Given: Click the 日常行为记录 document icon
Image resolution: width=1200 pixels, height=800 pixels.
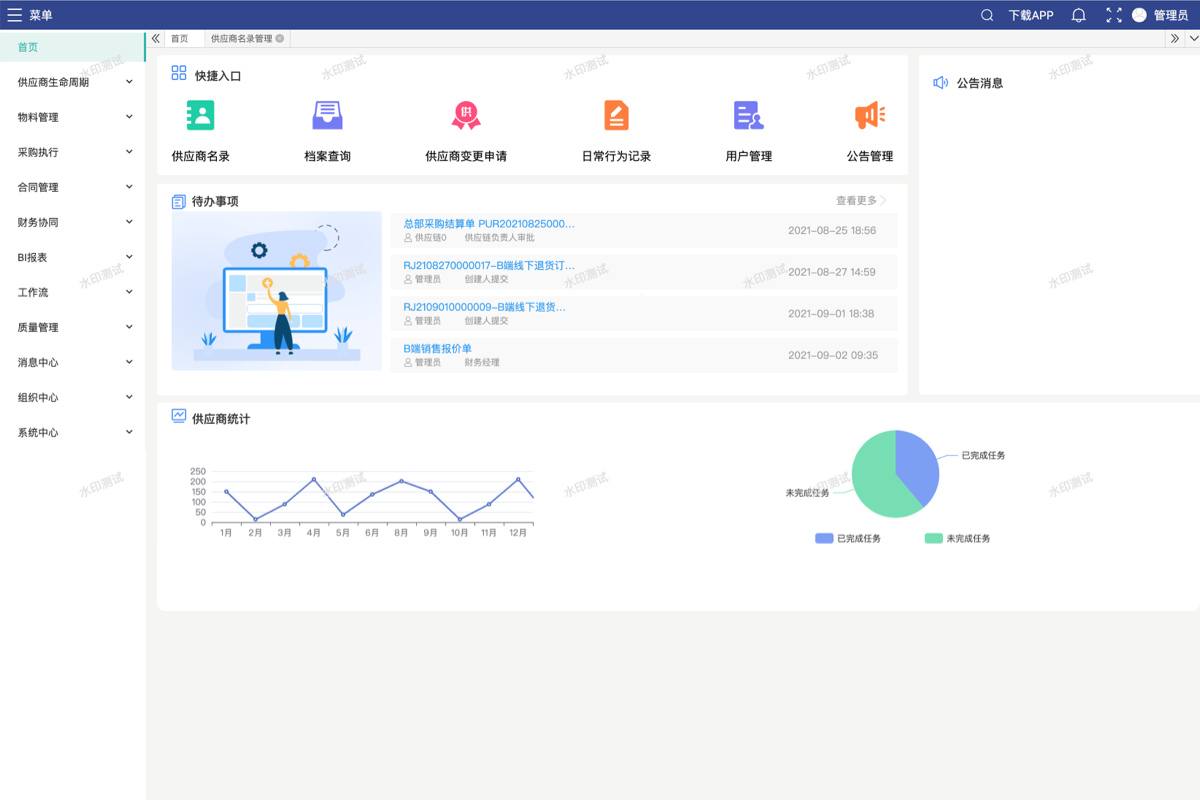Looking at the screenshot, I should pyautogui.click(x=616, y=116).
